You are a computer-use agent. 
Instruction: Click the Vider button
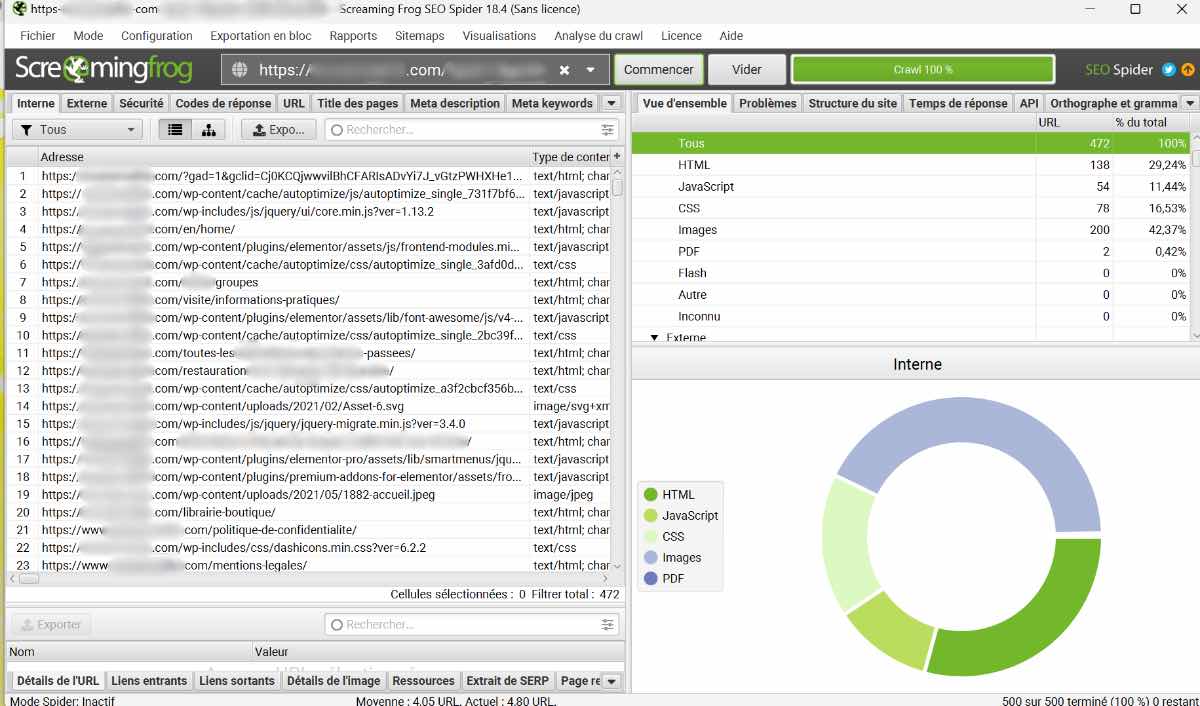click(x=745, y=70)
